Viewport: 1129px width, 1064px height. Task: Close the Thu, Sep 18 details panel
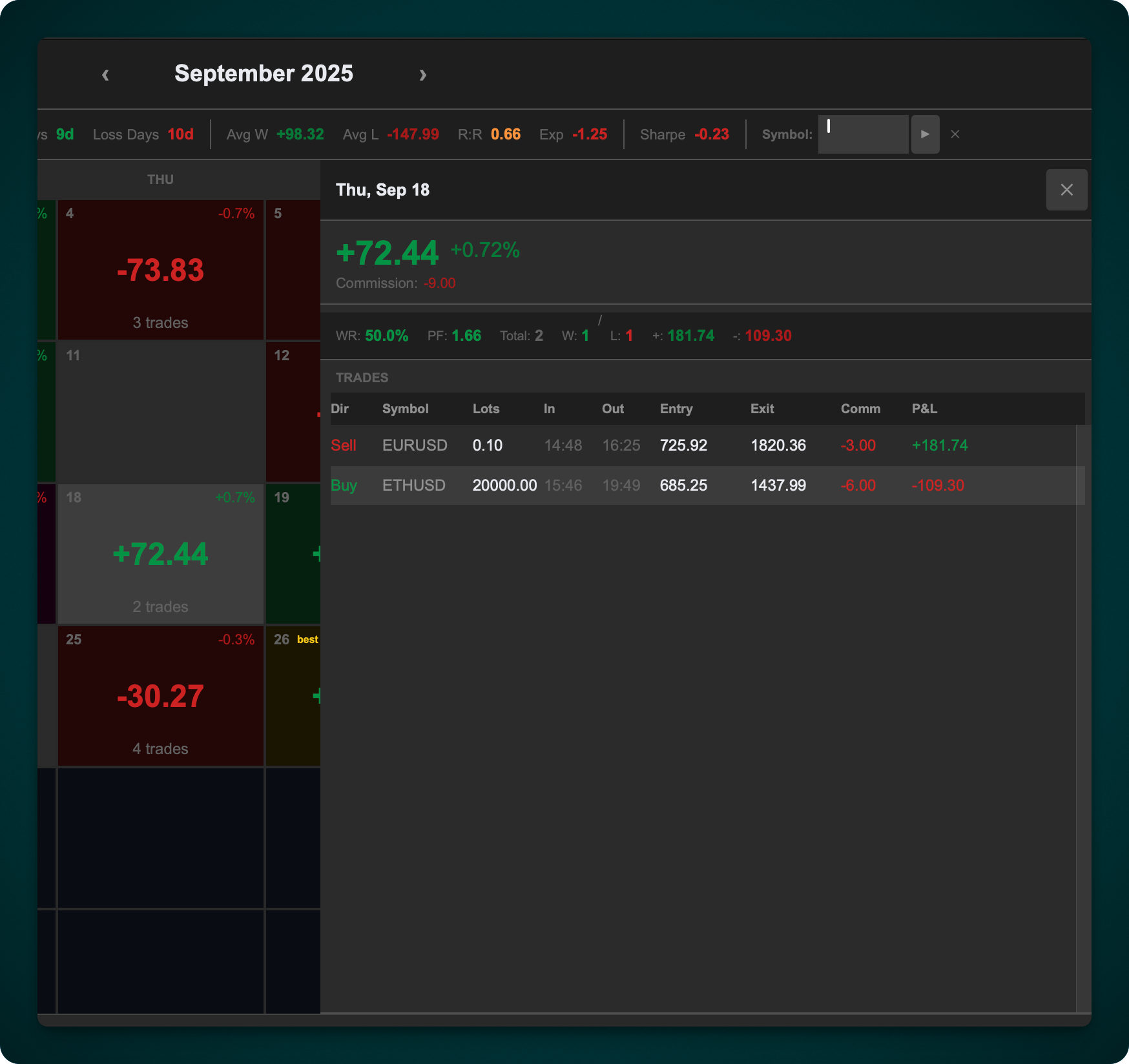click(x=1066, y=190)
